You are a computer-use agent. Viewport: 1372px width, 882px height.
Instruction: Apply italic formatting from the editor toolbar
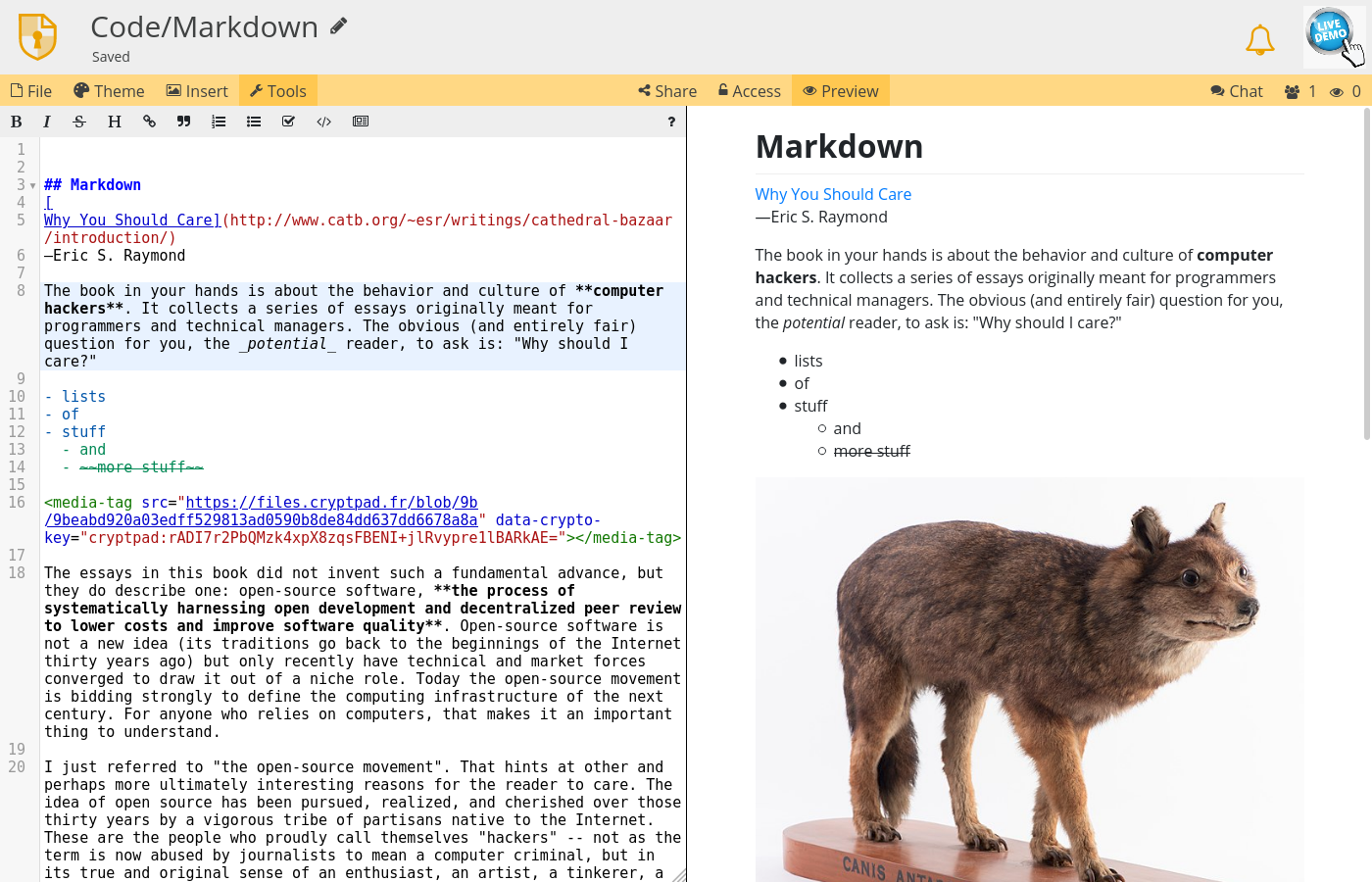click(x=46, y=122)
